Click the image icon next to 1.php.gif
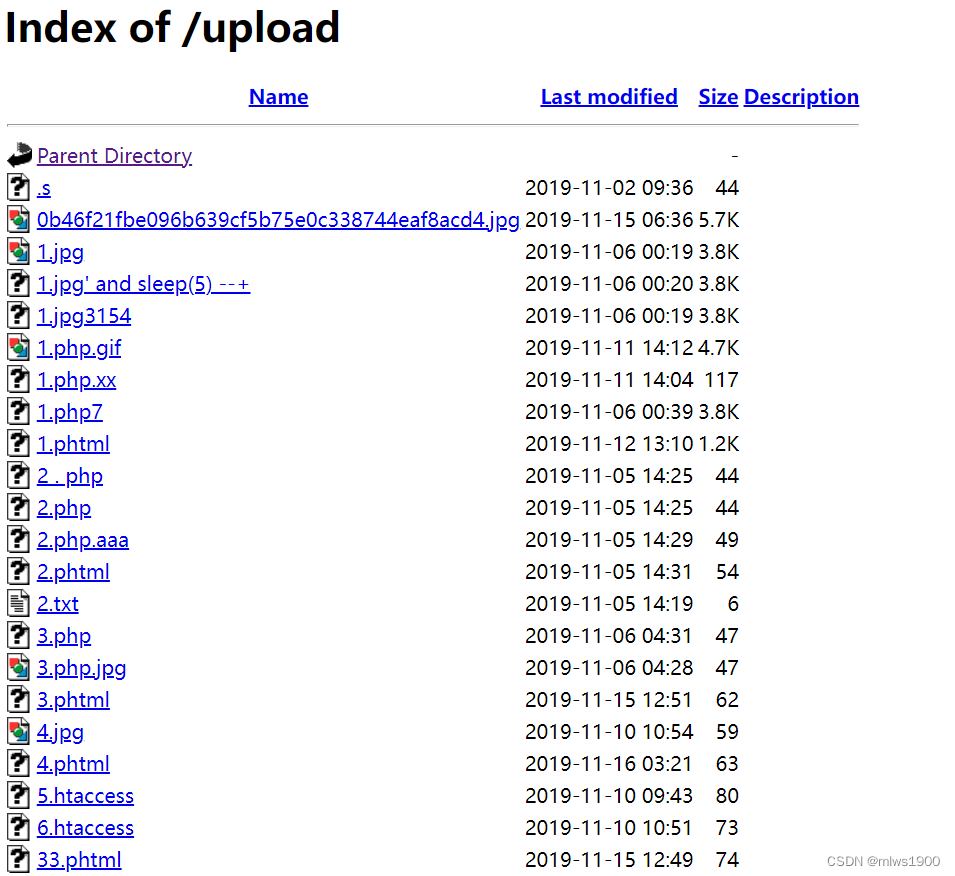This screenshot has width=955, height=876. click(x=18, y=347)
